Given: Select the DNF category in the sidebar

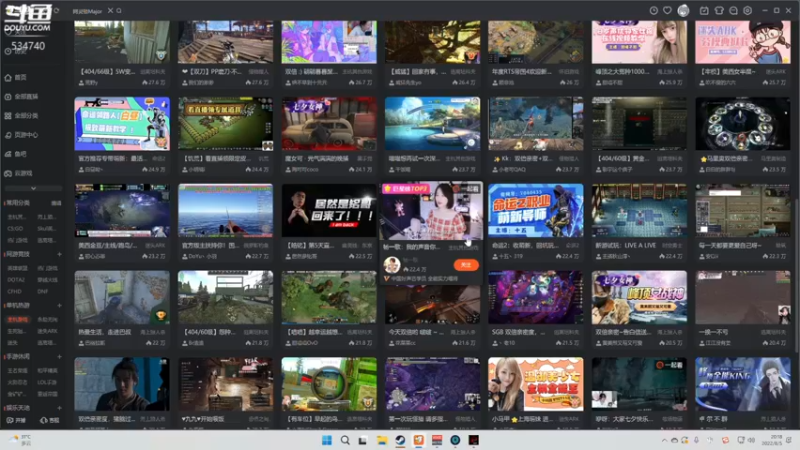Looking at the screenshot, I should coord(43,291).
